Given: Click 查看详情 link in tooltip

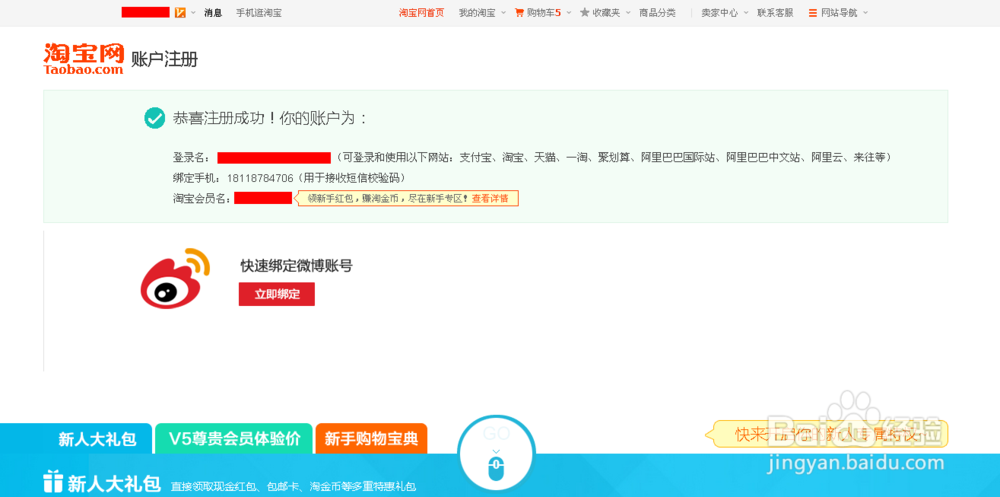Looking at the screenshot, I should (490, 198).
